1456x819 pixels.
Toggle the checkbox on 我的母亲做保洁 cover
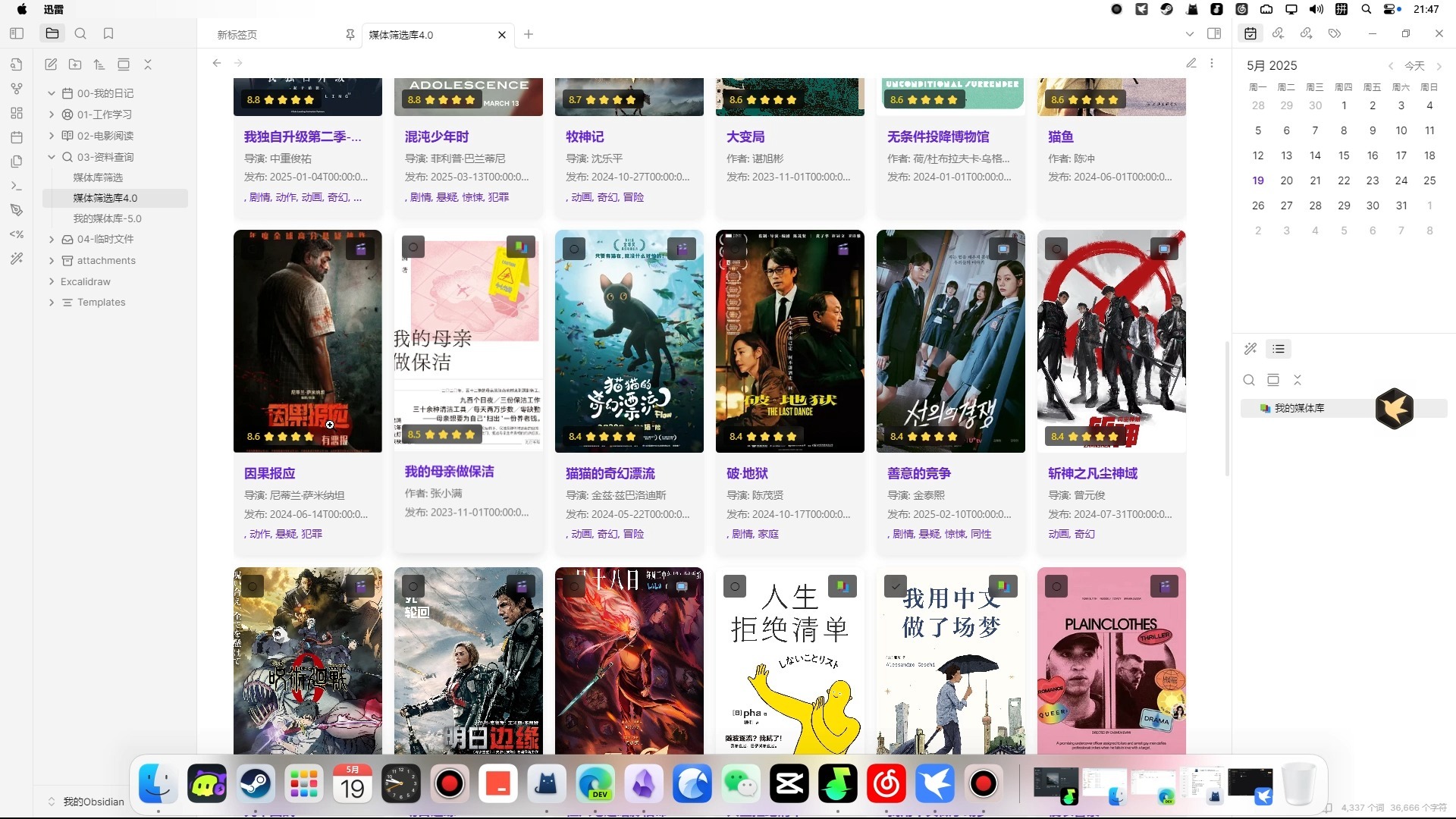[x=413, y=247]
